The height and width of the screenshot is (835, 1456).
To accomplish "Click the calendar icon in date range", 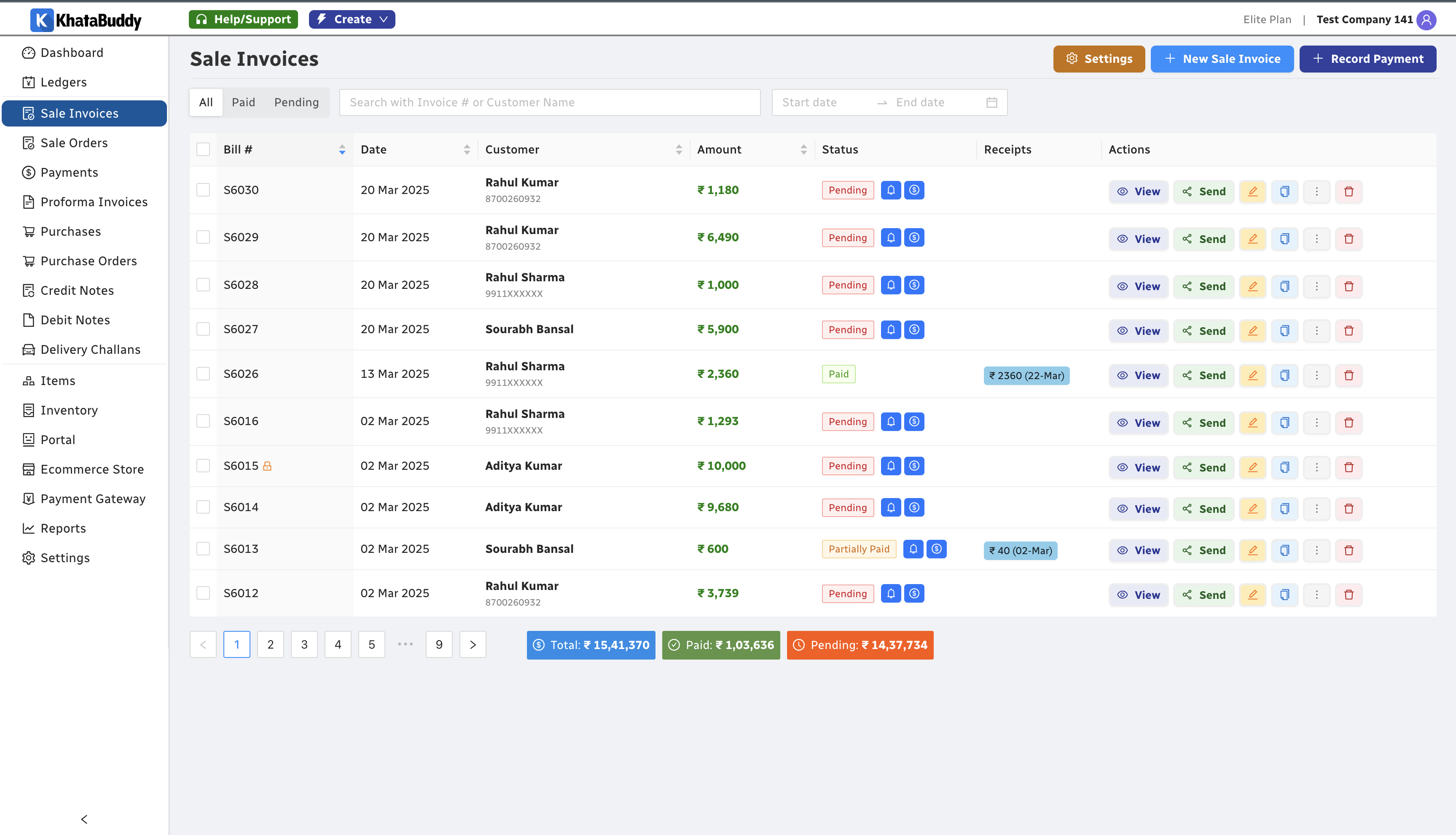I will tap(992, 102).
